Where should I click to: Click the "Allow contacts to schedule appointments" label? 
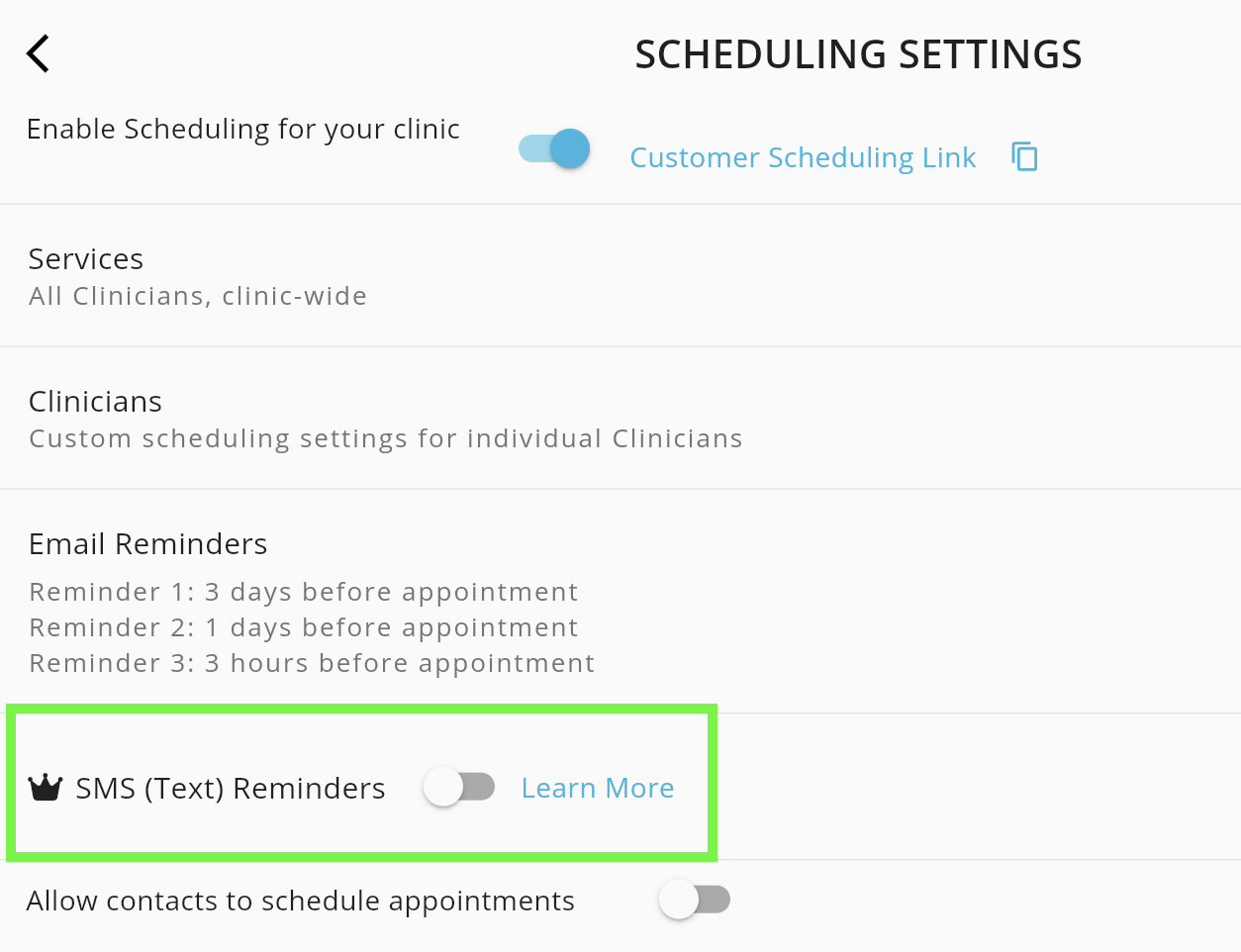pos(301,901)
